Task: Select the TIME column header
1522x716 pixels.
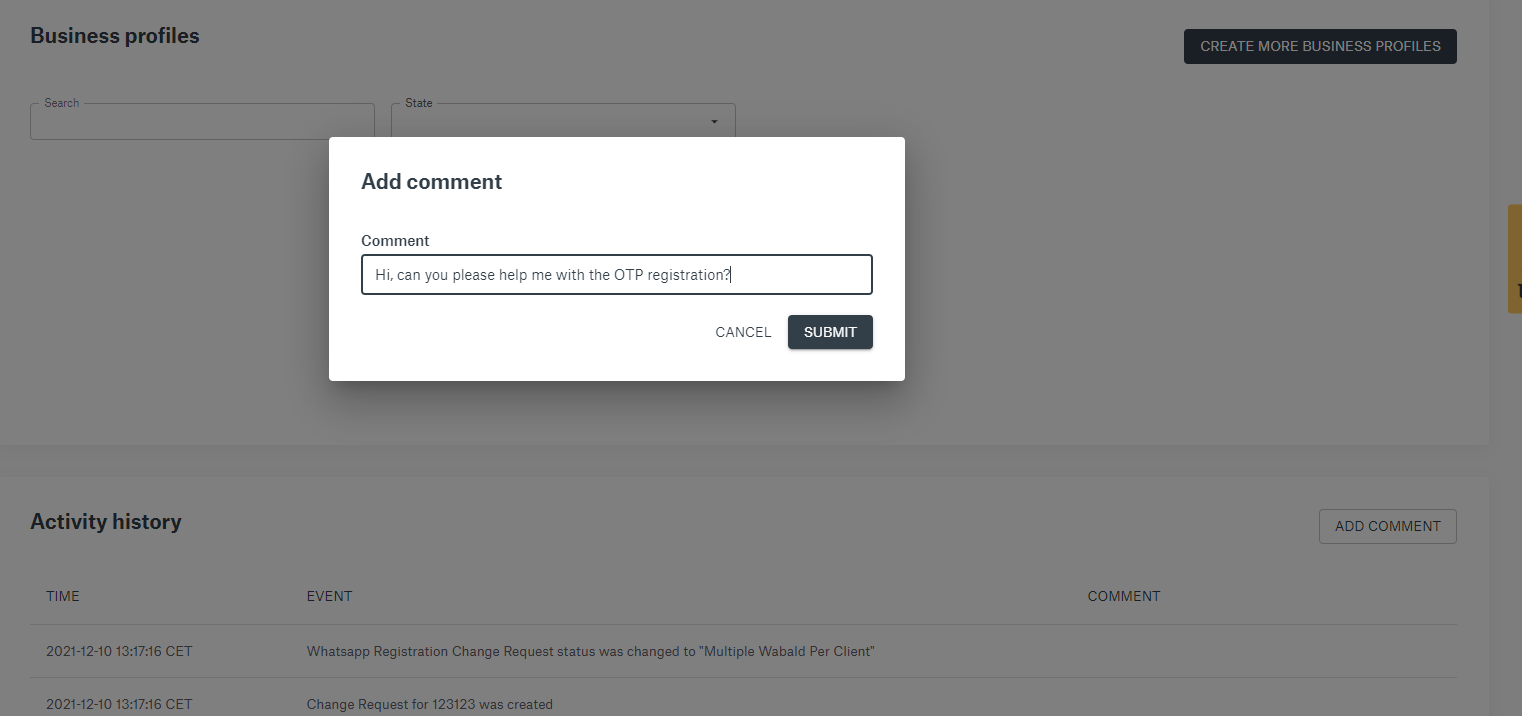Action: [x=63, y=596]
